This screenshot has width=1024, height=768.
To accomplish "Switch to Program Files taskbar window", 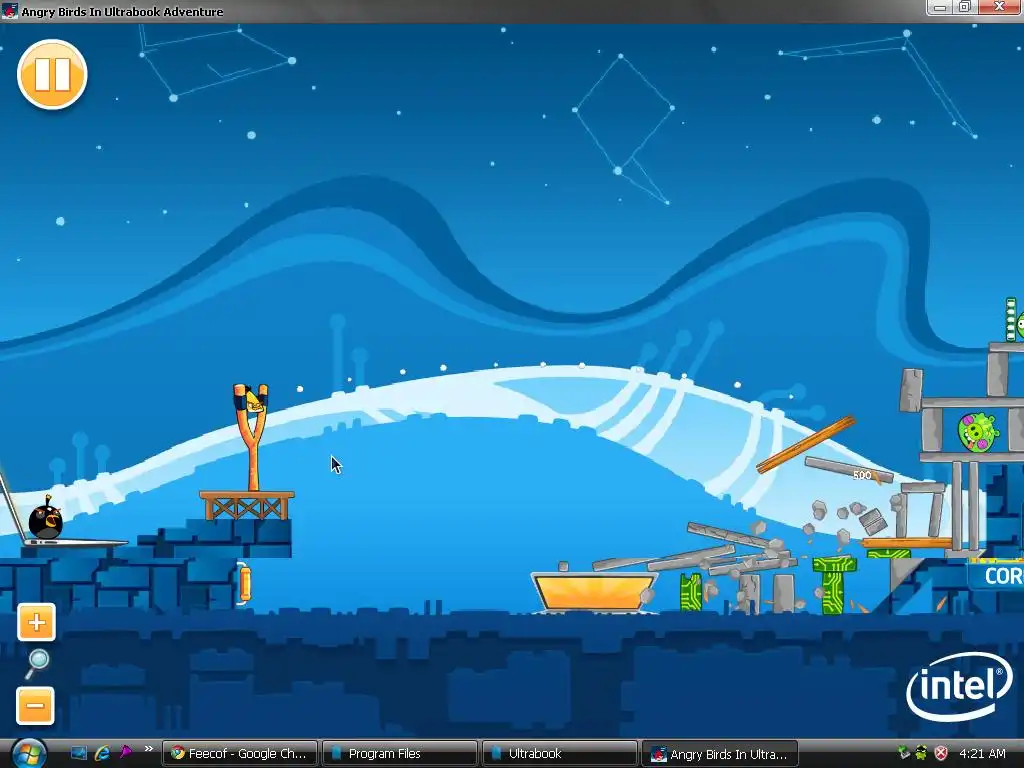I will pos(399,754).
